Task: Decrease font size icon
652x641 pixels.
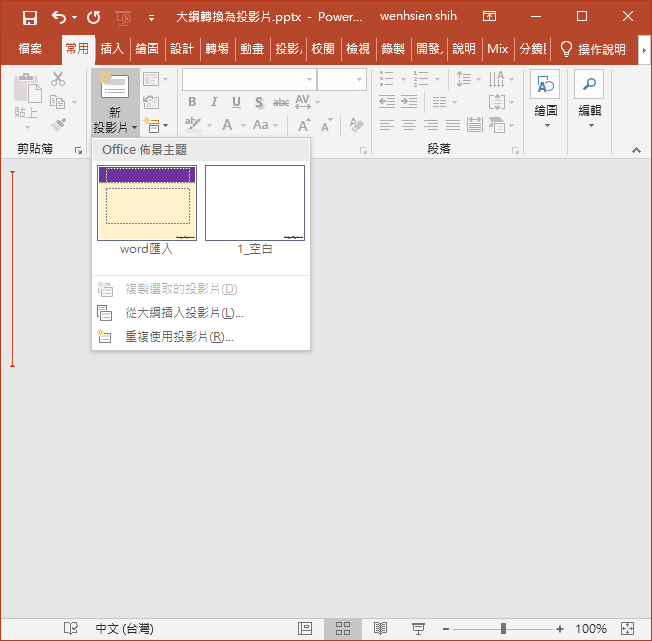Action: 326,125
